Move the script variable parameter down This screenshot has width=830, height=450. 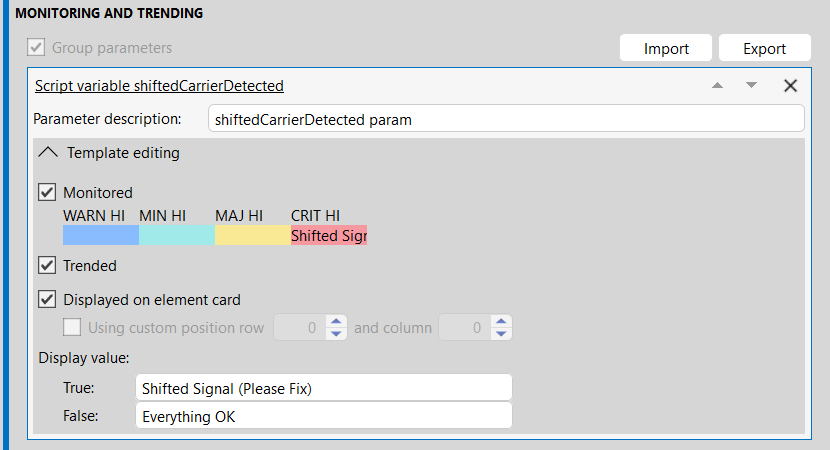click(752, 86)
